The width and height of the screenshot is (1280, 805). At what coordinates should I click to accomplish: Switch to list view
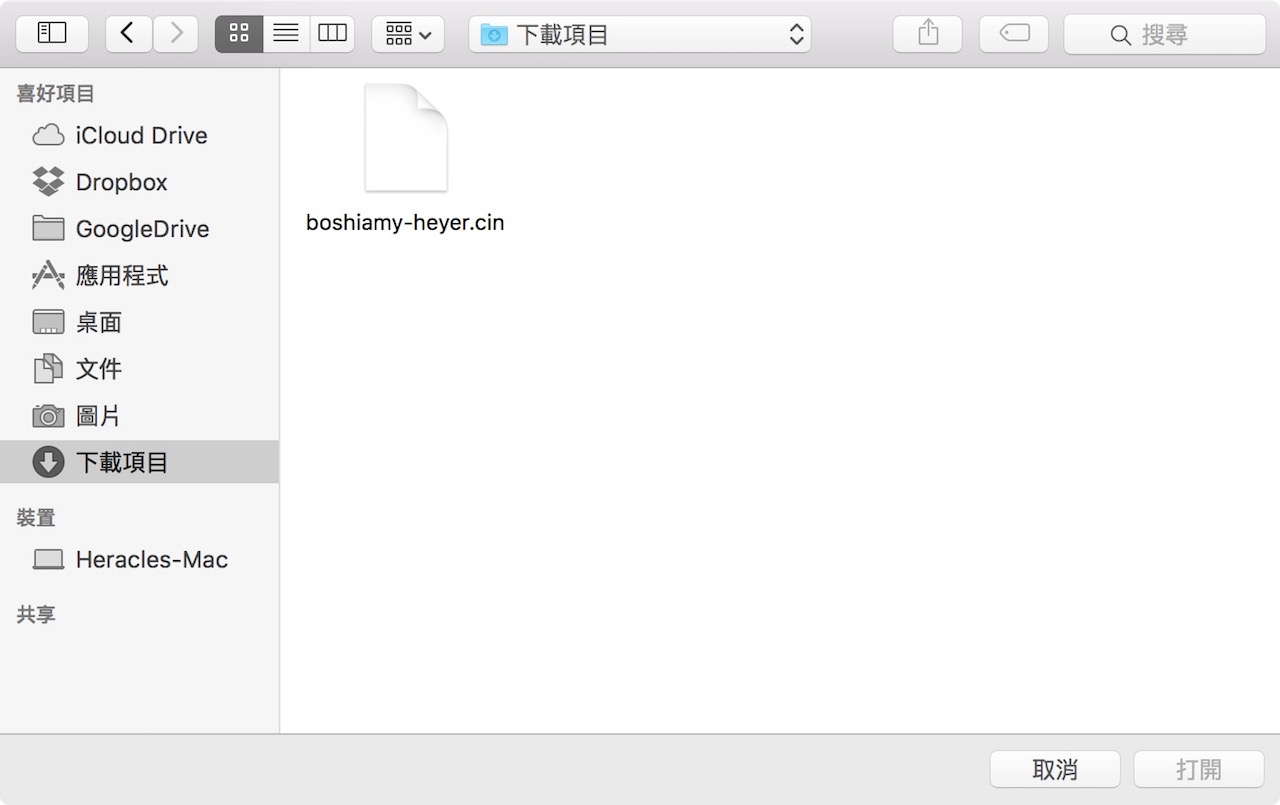[x=286, y=33]
